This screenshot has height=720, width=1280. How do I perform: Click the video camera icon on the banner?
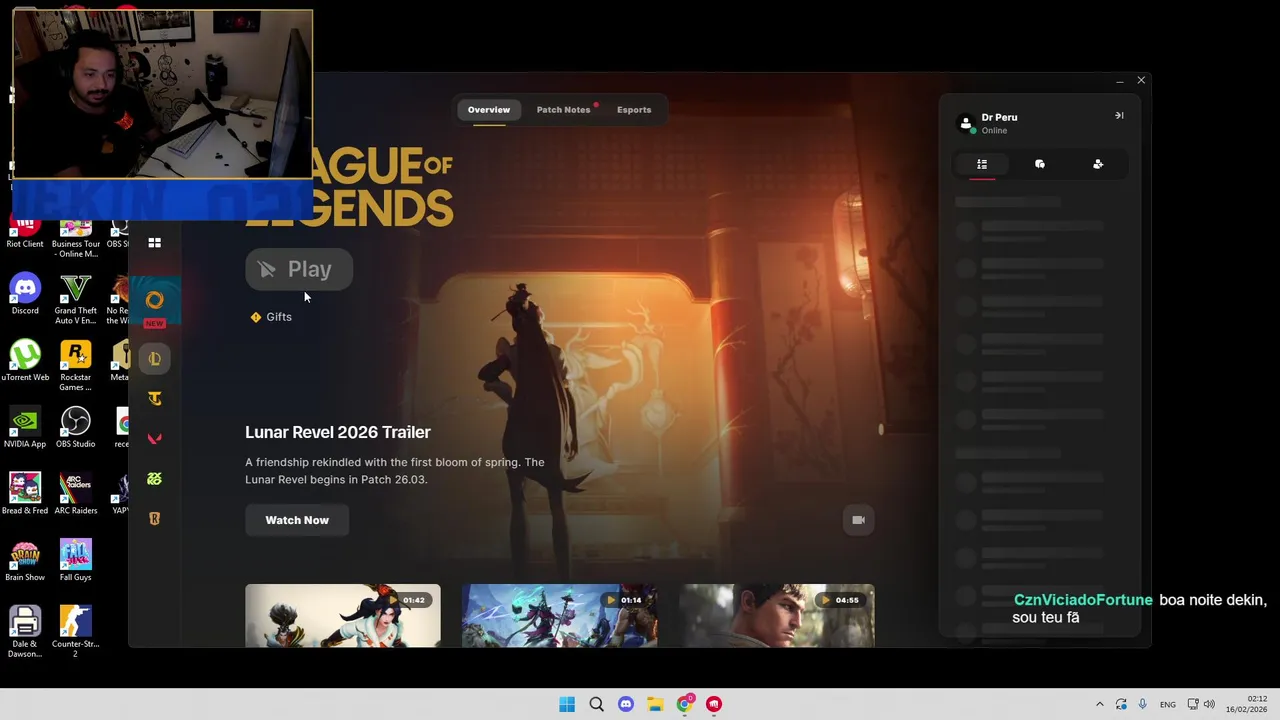pos(858,520)
